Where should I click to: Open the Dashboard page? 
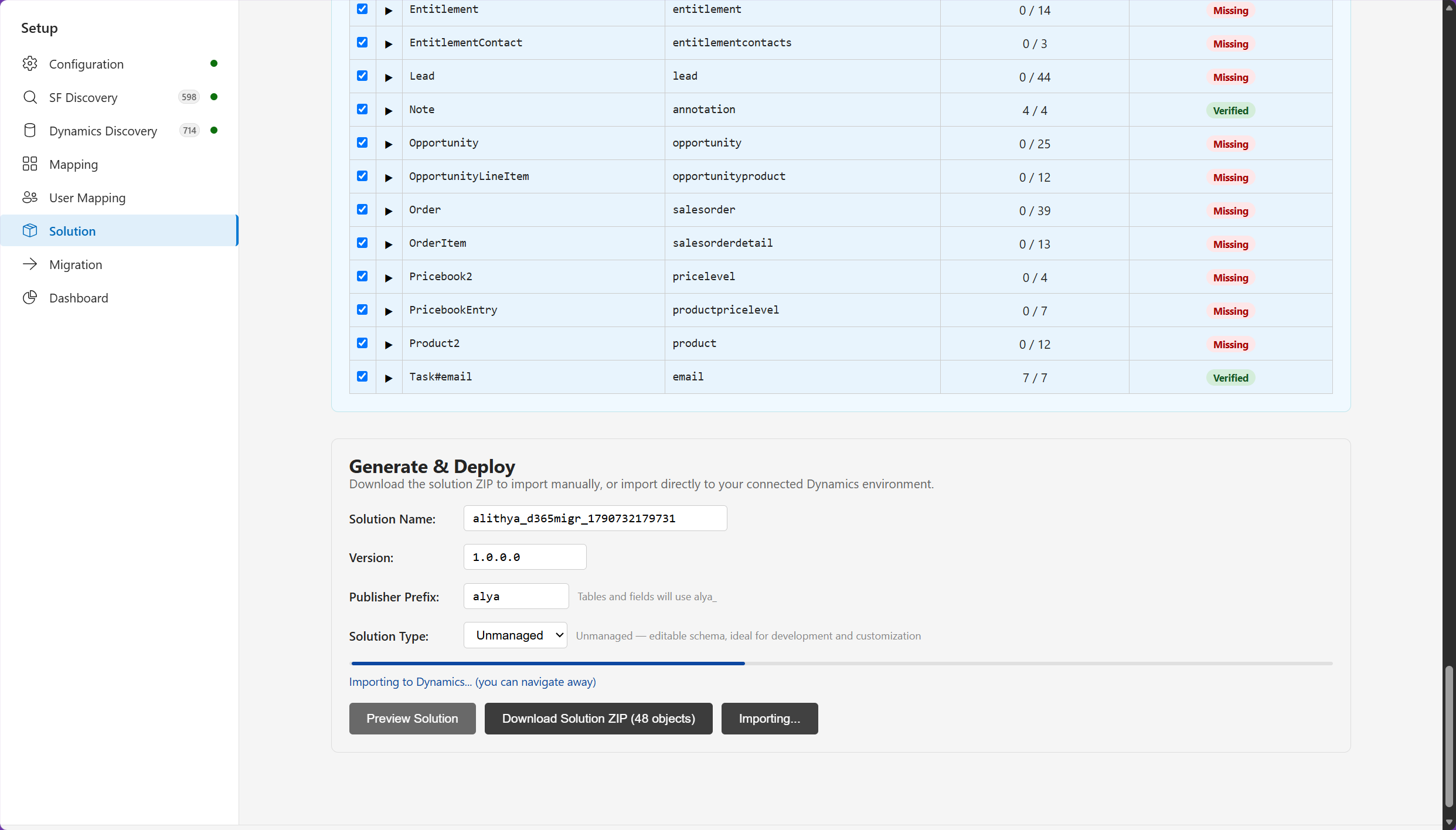tap(120, 298)
